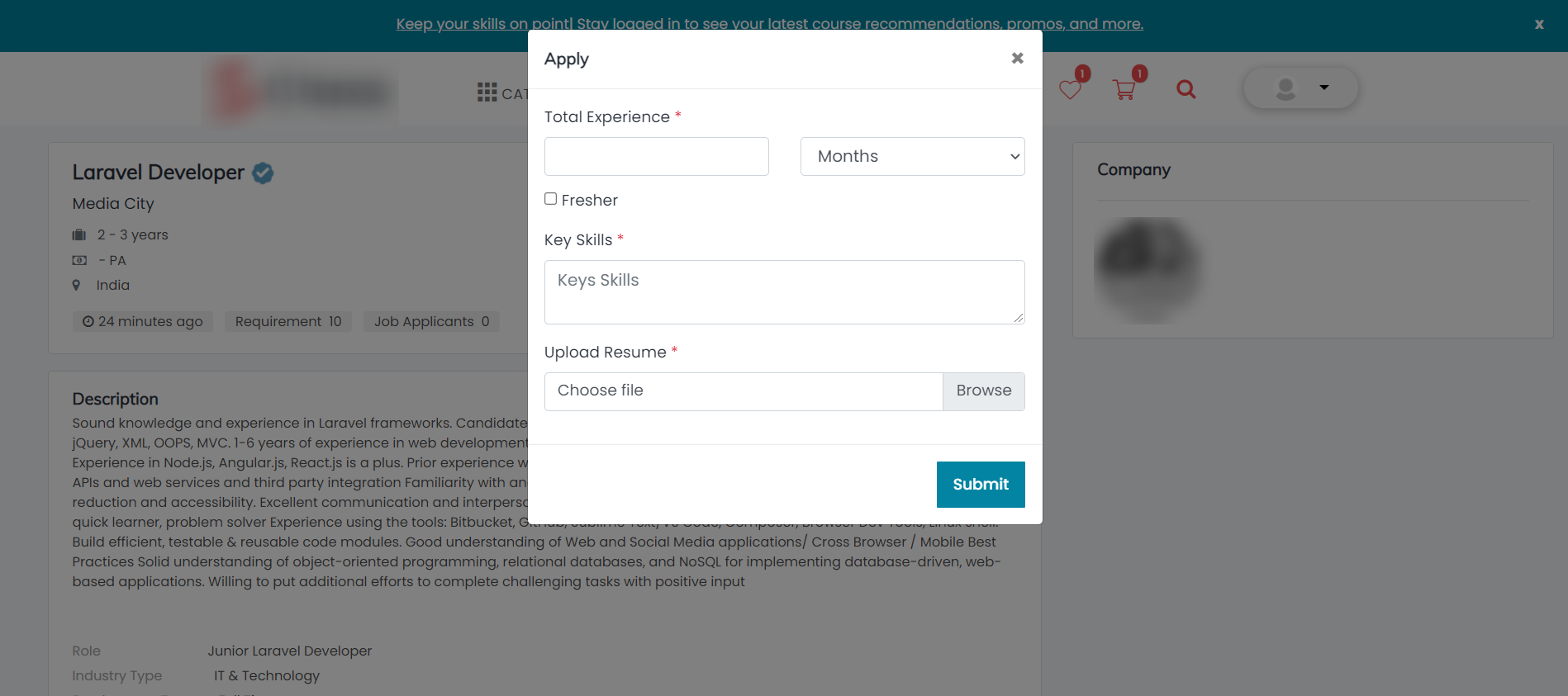The image size is (1568, 696).
Task: Click the Job Applicants 0 badge
Action: [431, 322]
